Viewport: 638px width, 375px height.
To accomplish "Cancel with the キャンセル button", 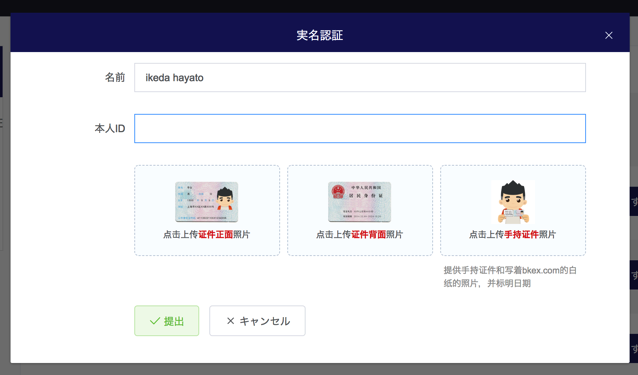I will [x=258, y=321].
